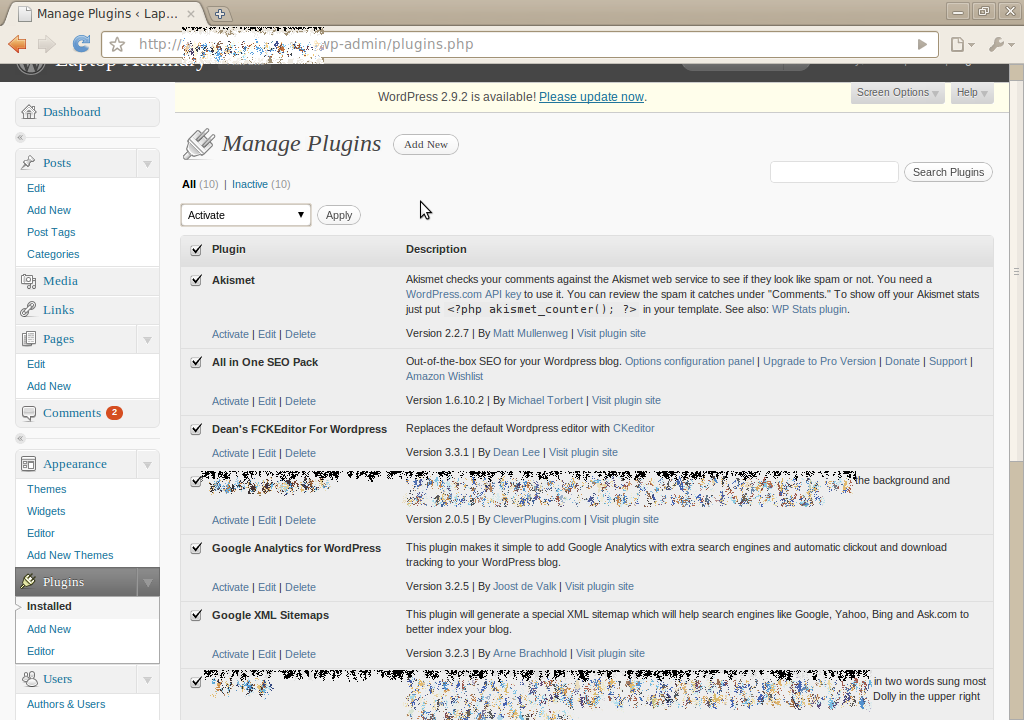Activate the Akismet plugin
Screen dimensions: 1024x720
pos(230,334)
